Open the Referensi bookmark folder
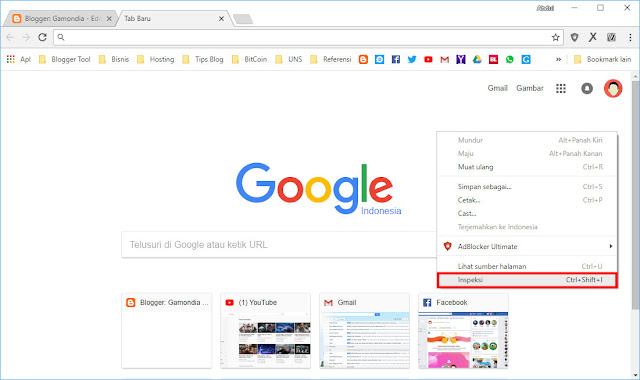This screenshot has width=640, height=380. (331, 59)
